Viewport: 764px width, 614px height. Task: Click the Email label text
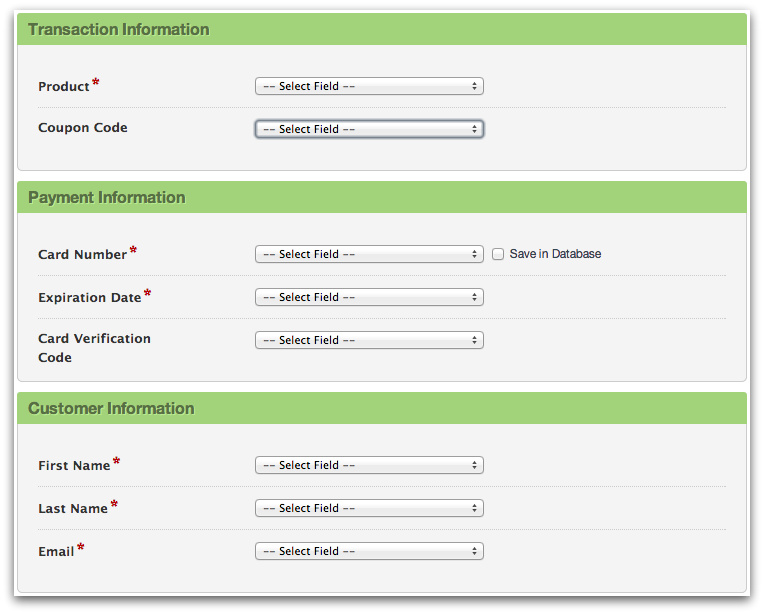pyautogui.click(x=56, y=552)
